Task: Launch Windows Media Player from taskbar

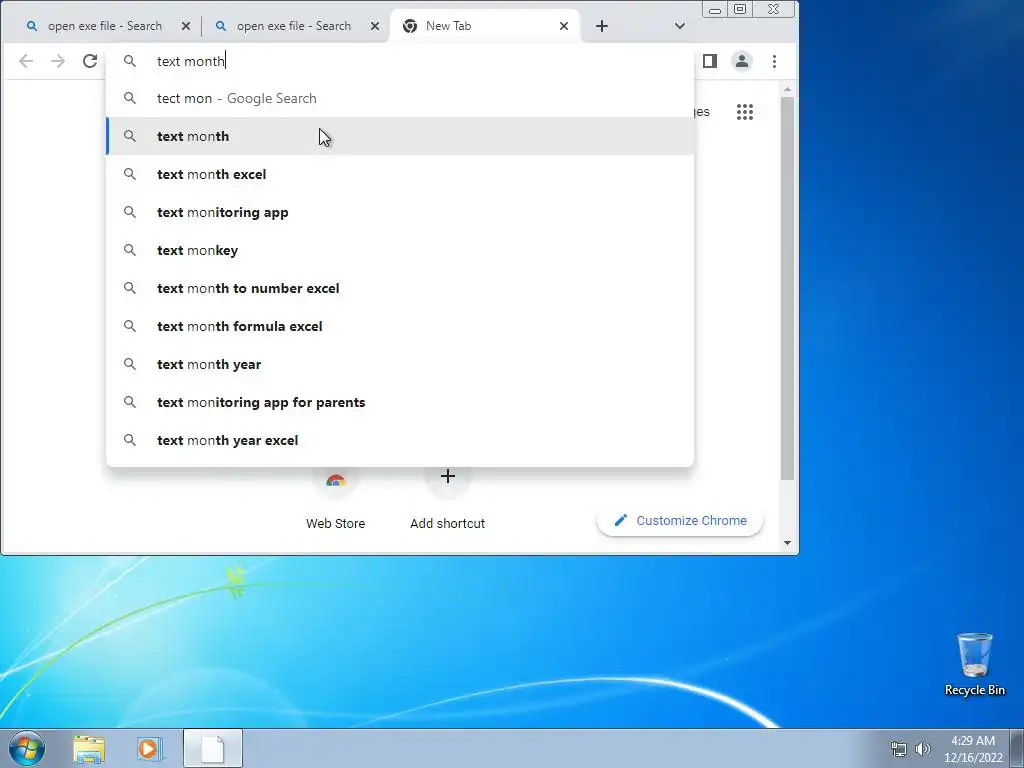Action: (148, 749)
